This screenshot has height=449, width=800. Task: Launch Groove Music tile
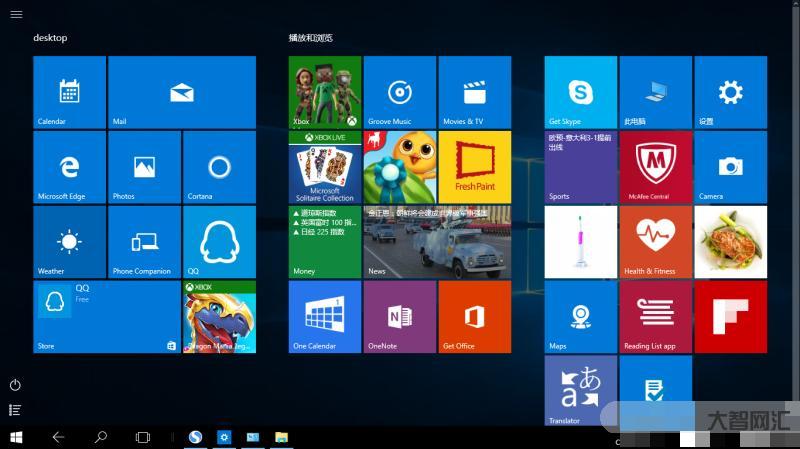[399, 92]
